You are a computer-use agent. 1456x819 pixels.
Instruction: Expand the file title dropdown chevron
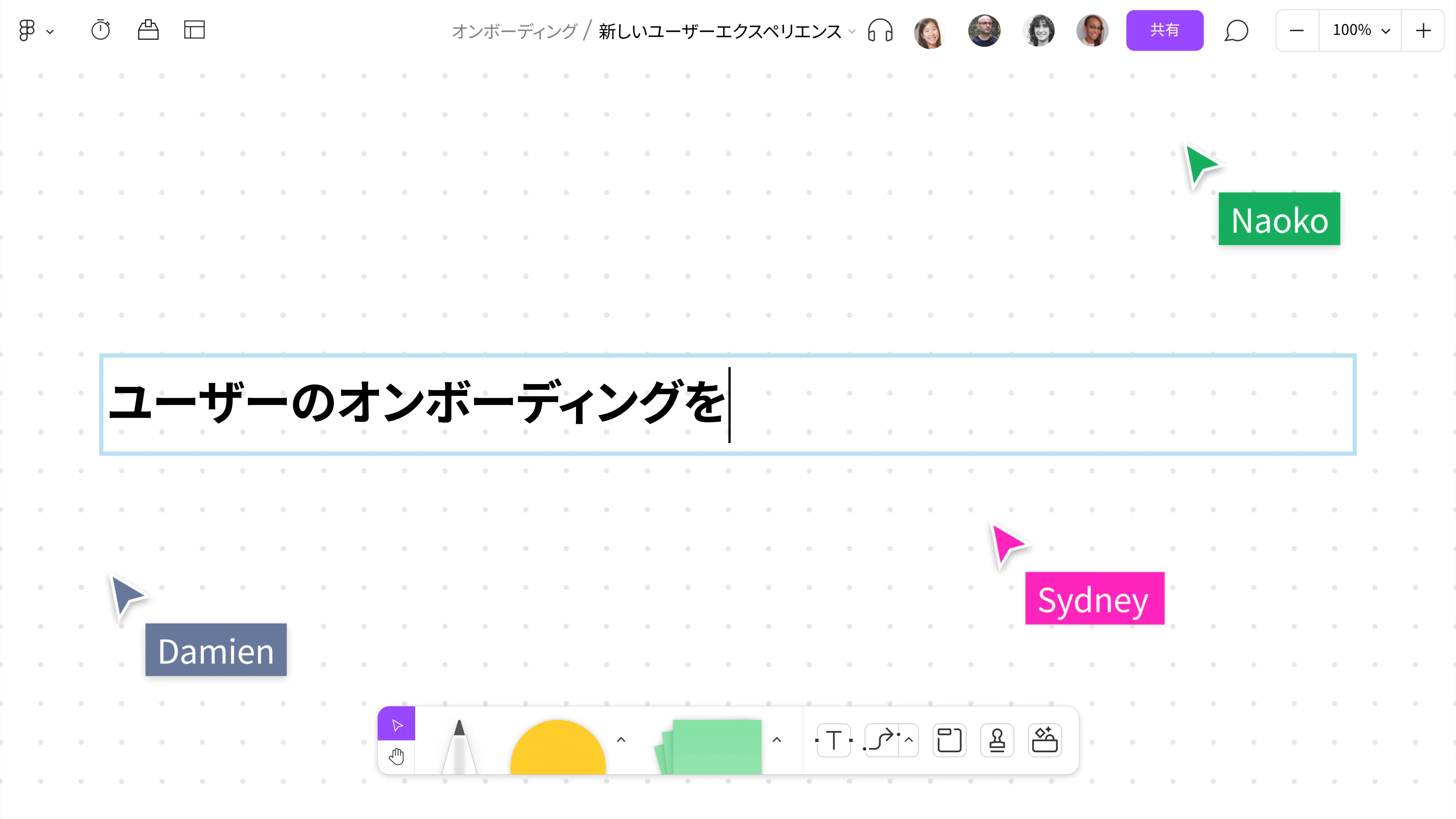pos(852,31)
